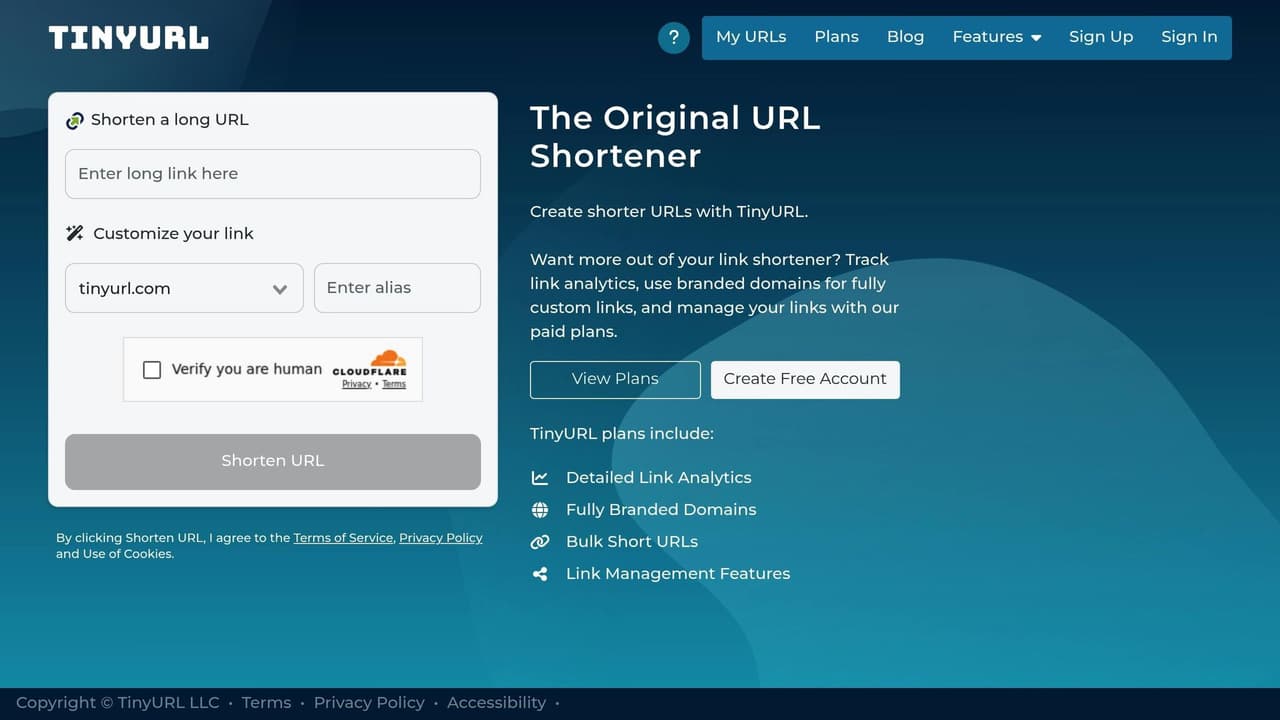Check the Verify you are human box
Viewport: 1280px width, 720px height.
[x=152, y=370]
